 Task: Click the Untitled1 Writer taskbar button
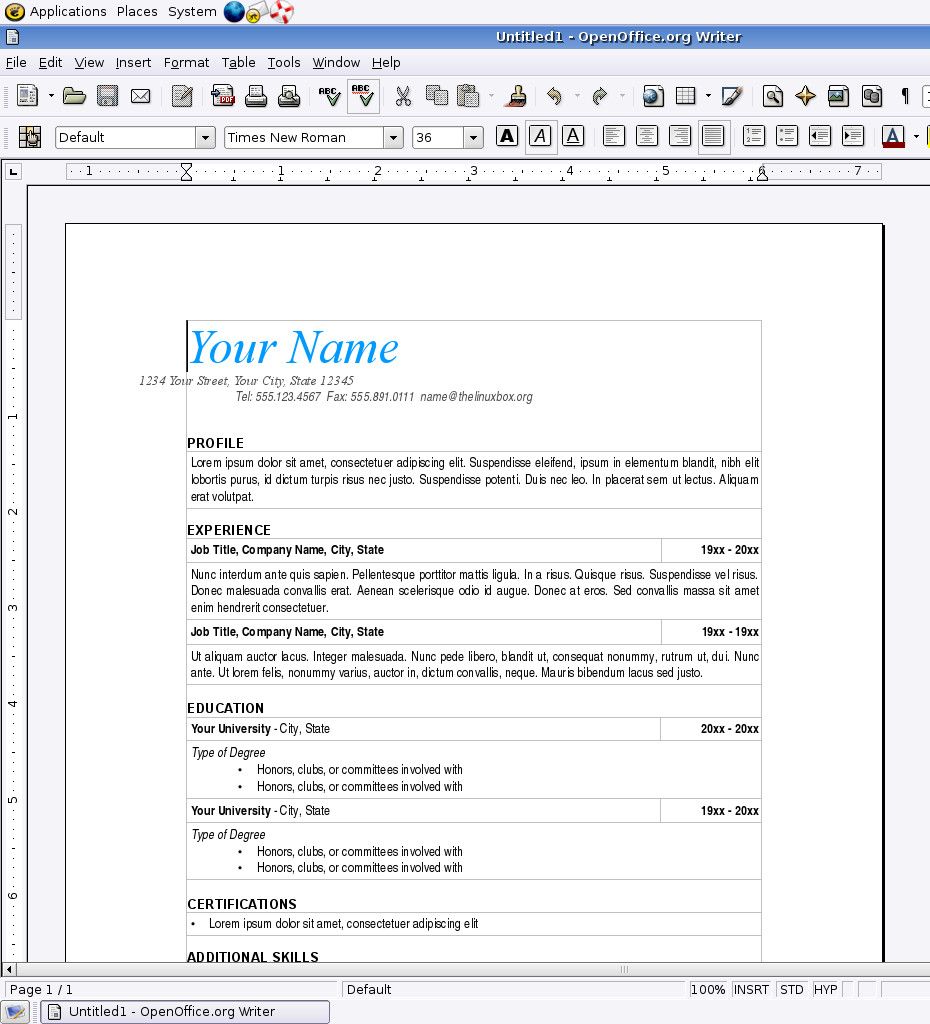[x=185, y=1012]
